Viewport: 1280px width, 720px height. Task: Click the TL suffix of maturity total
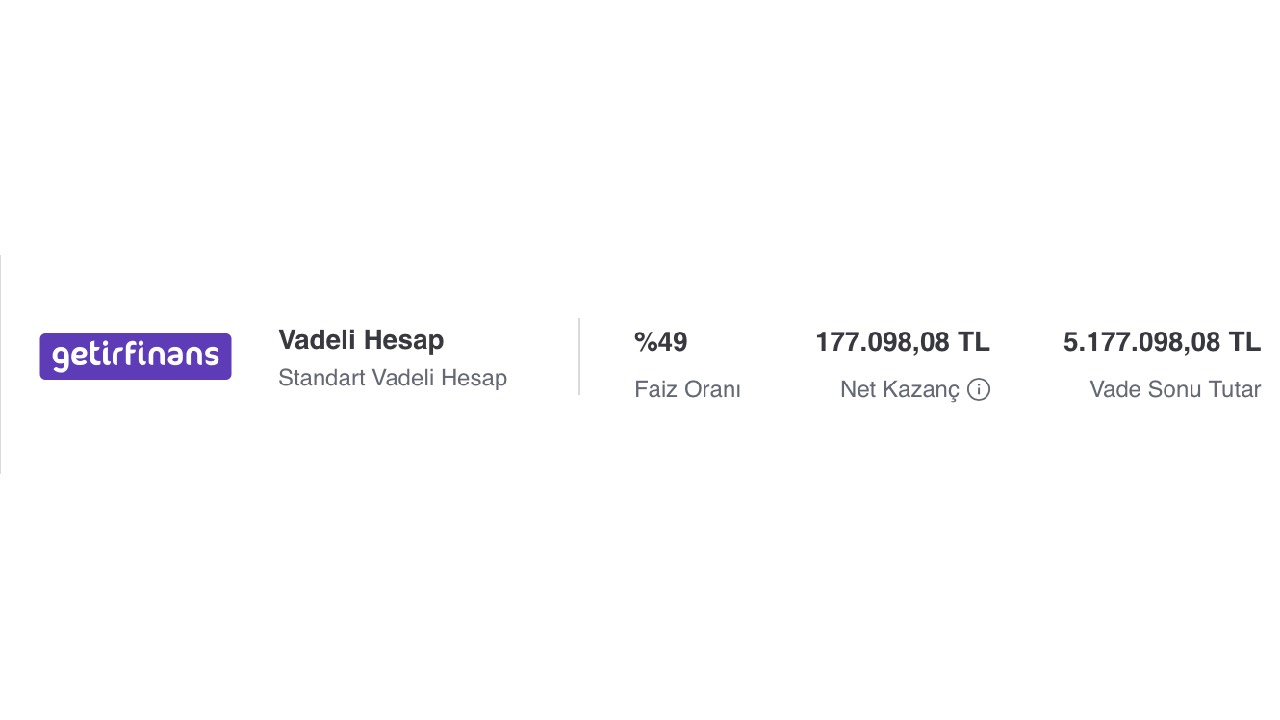point(1245,342)
